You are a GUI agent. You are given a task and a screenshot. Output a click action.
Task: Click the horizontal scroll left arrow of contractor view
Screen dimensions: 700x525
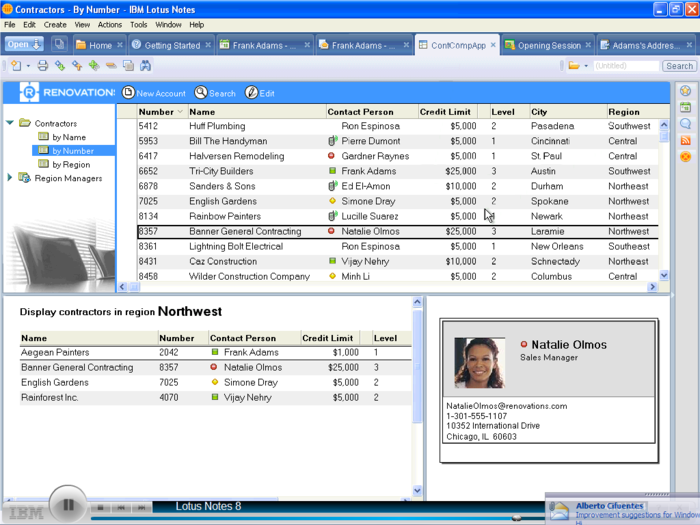point(122,287)
